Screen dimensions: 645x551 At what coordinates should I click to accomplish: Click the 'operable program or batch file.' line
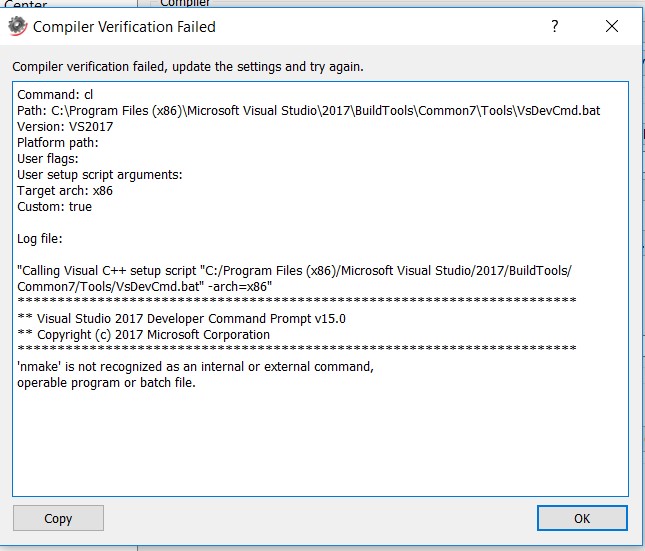point(106,383)
